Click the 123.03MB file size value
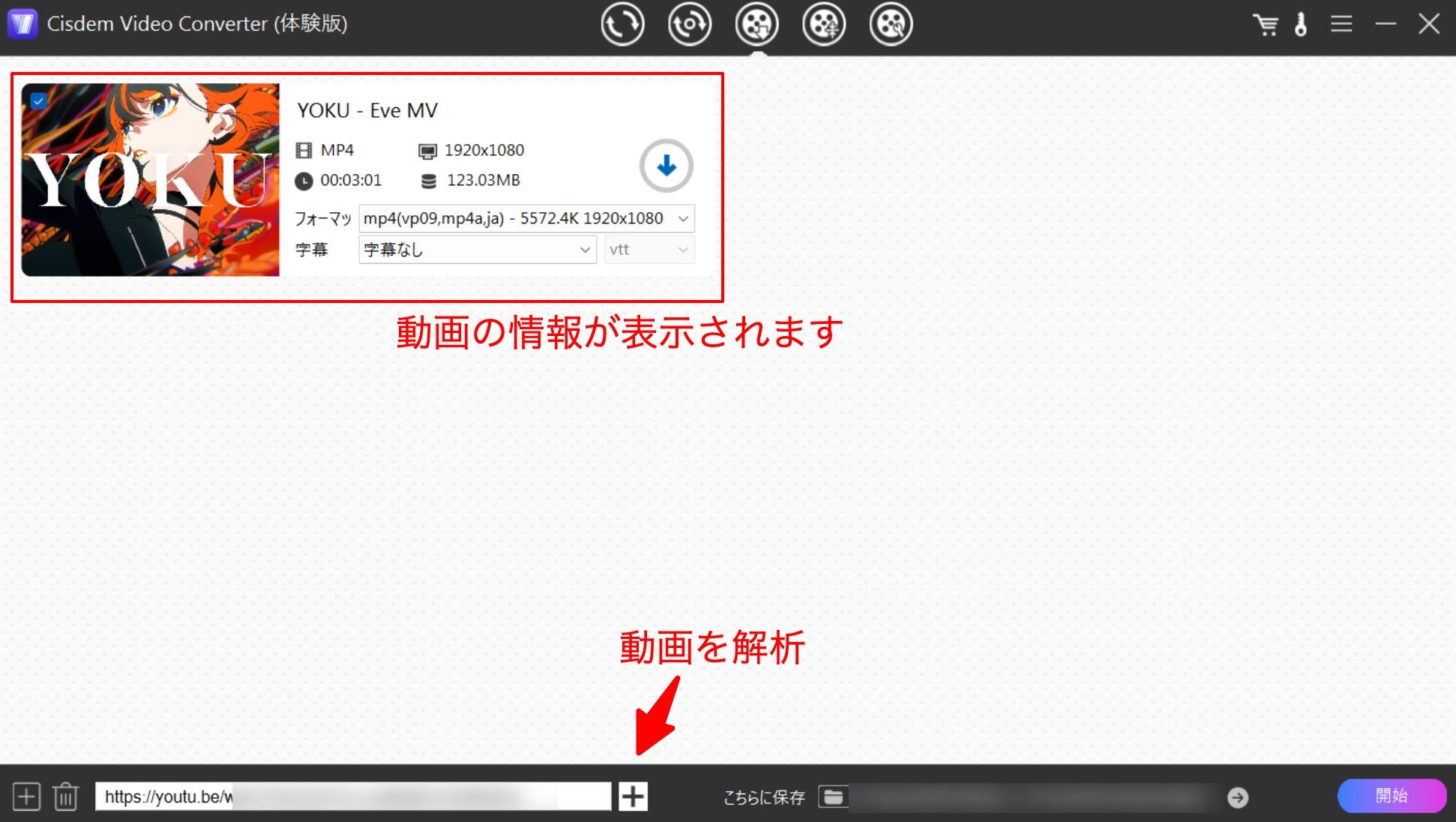 coord(484,180)
